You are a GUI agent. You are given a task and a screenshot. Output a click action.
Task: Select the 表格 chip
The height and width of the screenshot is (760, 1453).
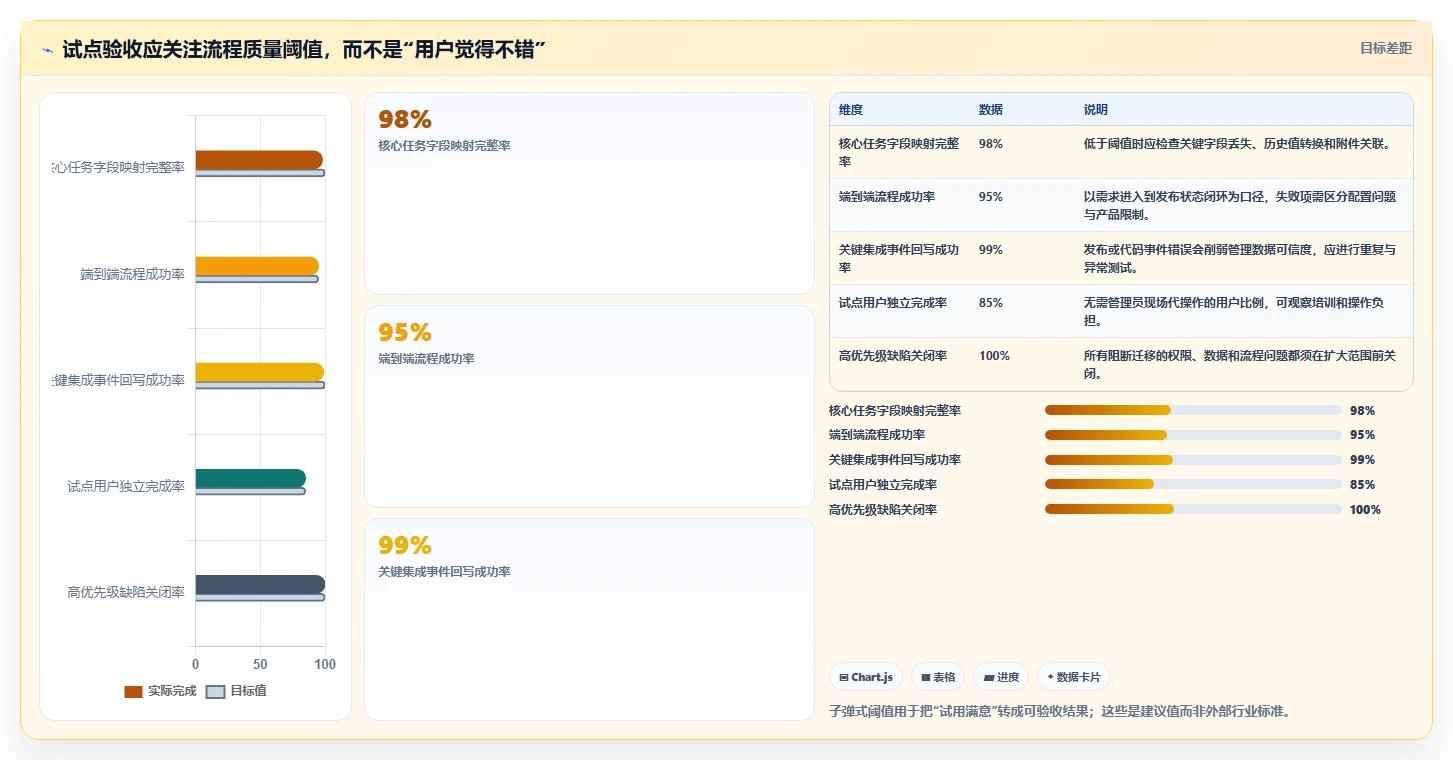[x=938, y=677]
